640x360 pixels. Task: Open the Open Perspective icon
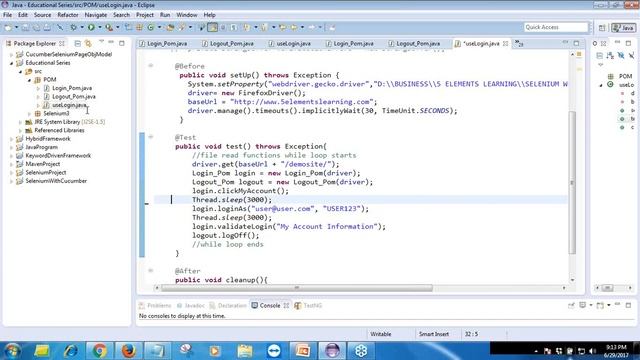coord(602,28)
